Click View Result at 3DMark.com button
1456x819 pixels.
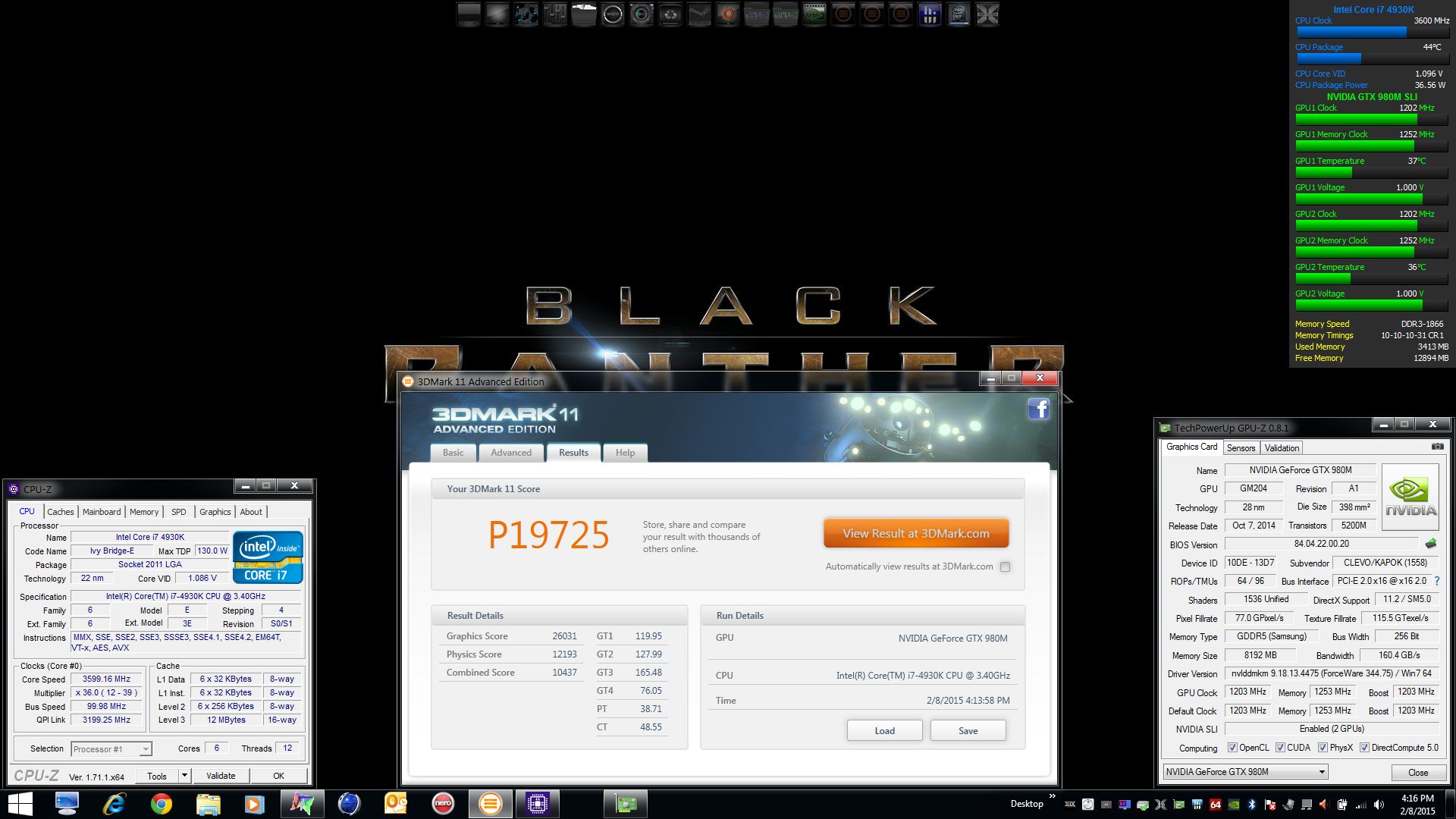(x=916, y=533)
